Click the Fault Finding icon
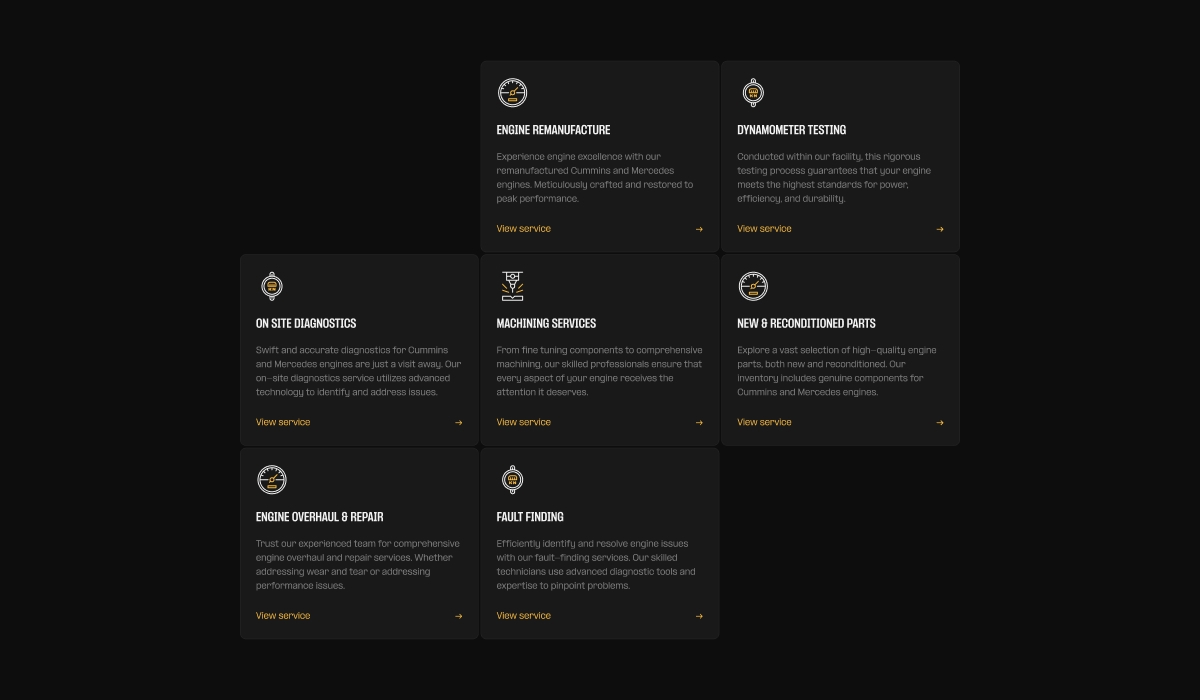Image resolution: width=1200 pixels, height=700 pixels. [x=512, y=480]
